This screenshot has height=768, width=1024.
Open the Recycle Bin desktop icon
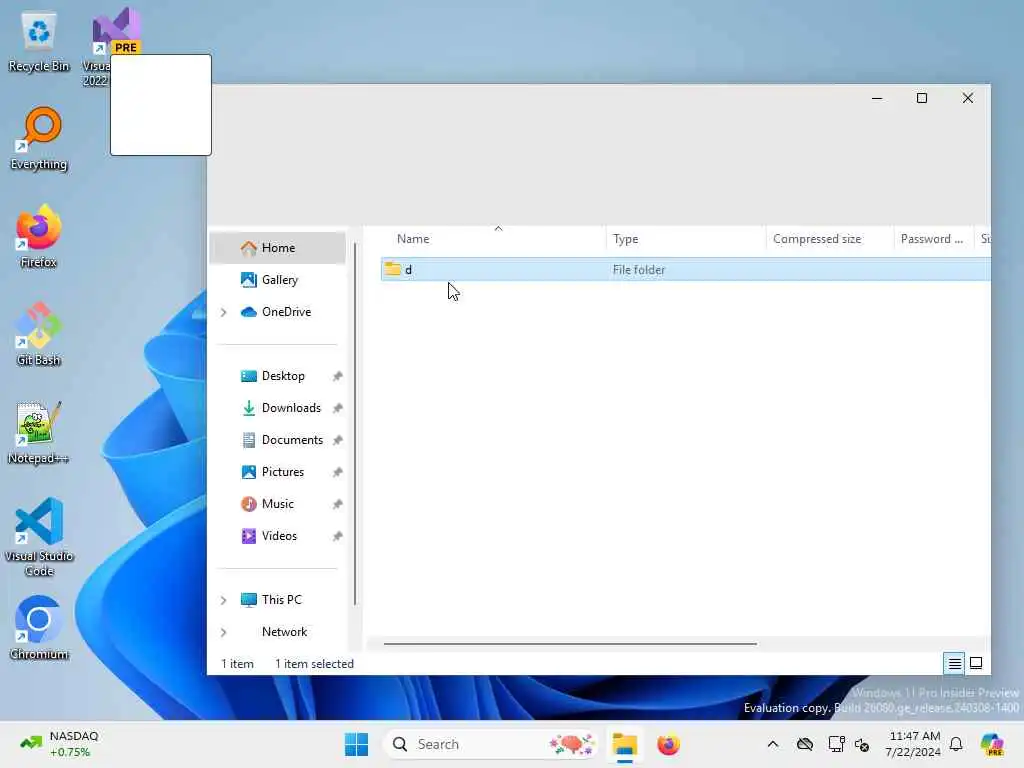pyautogui.click(x=39, y=42)
